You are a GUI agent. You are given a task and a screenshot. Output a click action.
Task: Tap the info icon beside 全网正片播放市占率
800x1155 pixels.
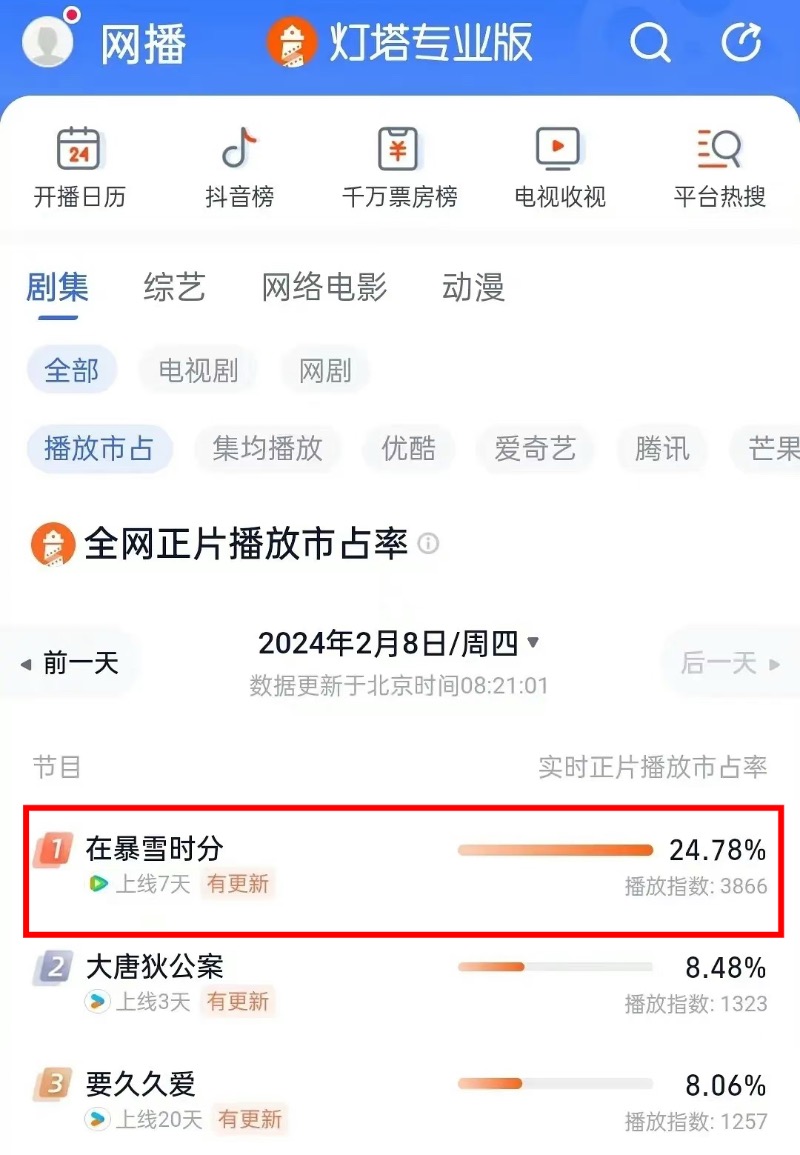point(428,544)
